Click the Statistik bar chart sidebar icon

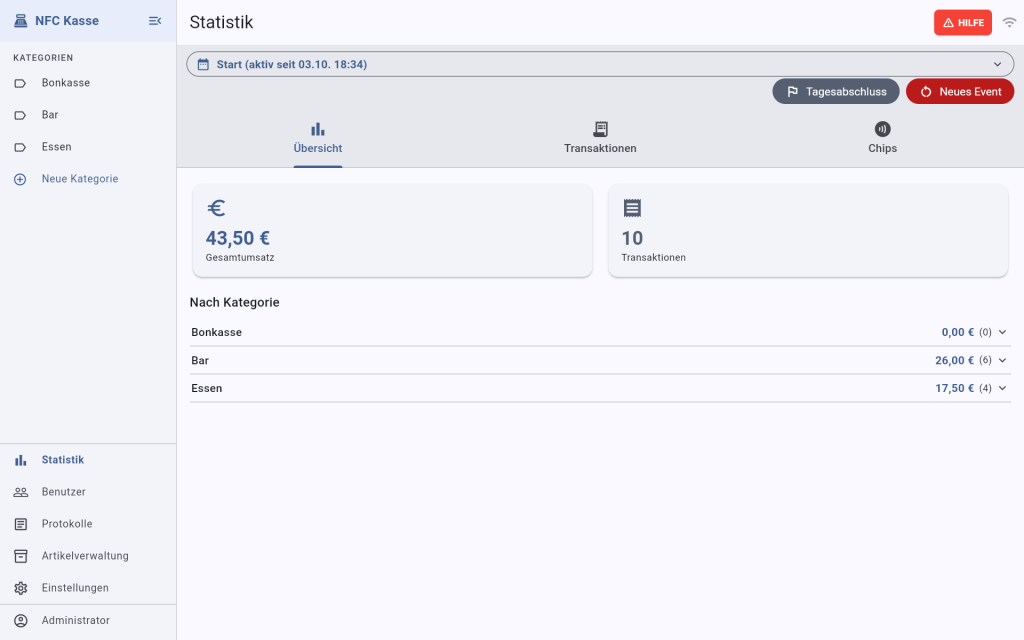[x=21, y=460]
